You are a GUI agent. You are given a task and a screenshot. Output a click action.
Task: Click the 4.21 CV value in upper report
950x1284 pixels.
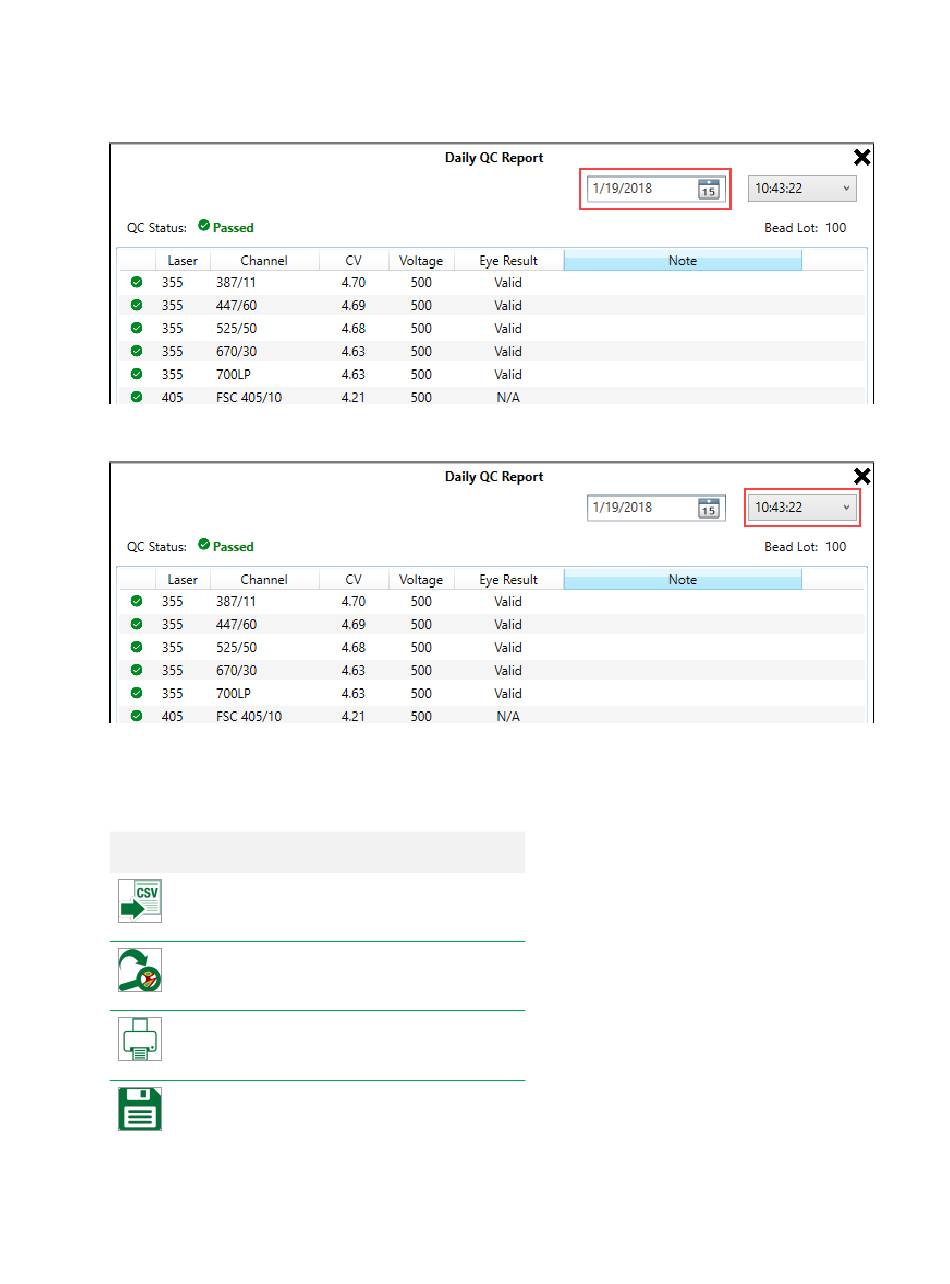click(354, 397)
